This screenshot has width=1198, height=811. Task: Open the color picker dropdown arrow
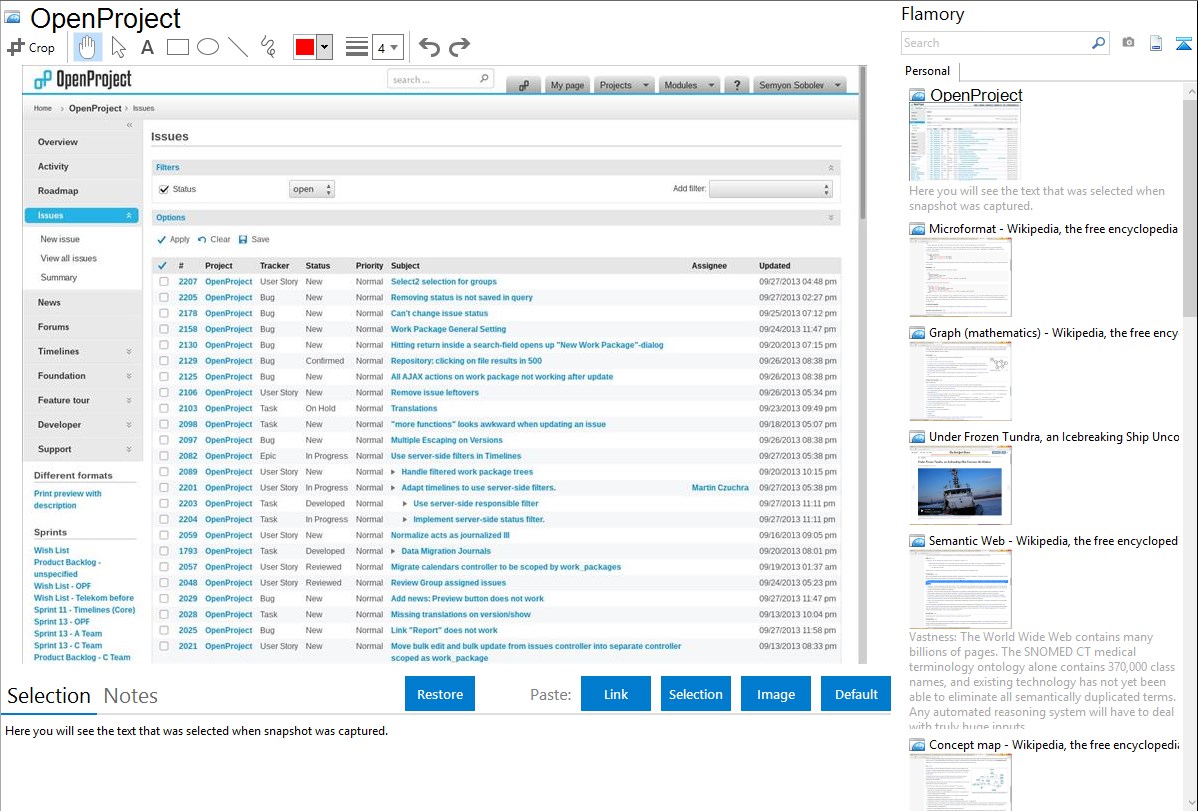coord(324,47)
